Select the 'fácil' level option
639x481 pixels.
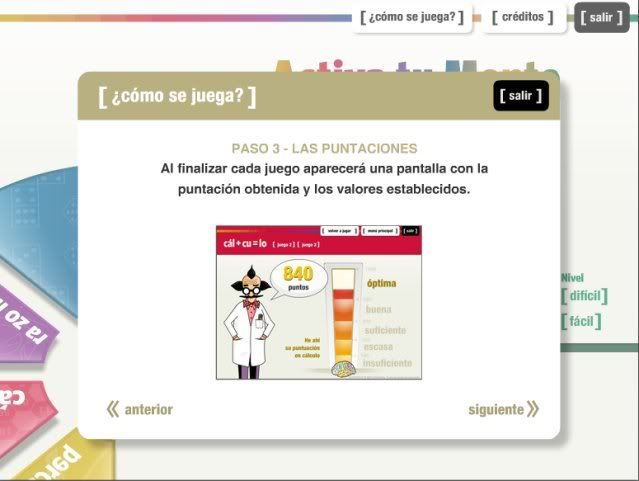tap(581, 322)
